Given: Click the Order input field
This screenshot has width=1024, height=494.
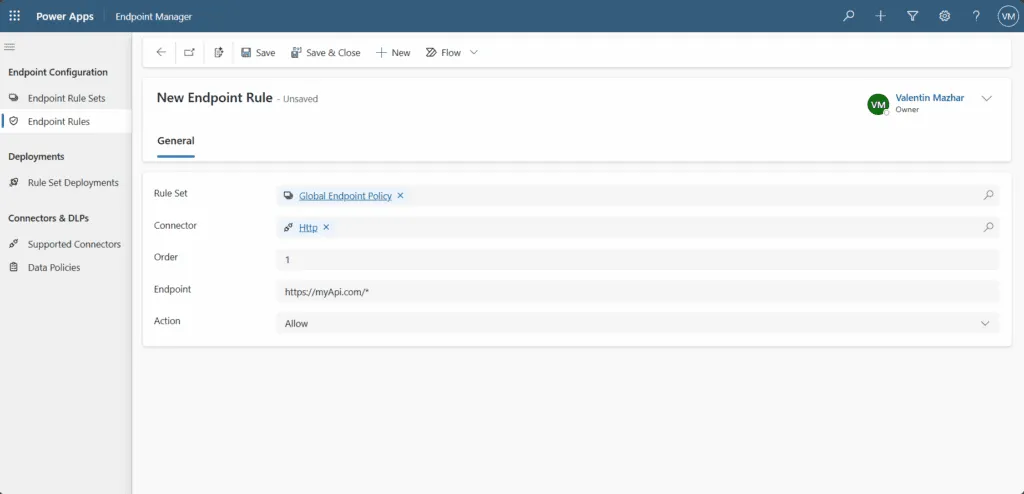Looking at the screenshot, I should [x=637, y=259].
